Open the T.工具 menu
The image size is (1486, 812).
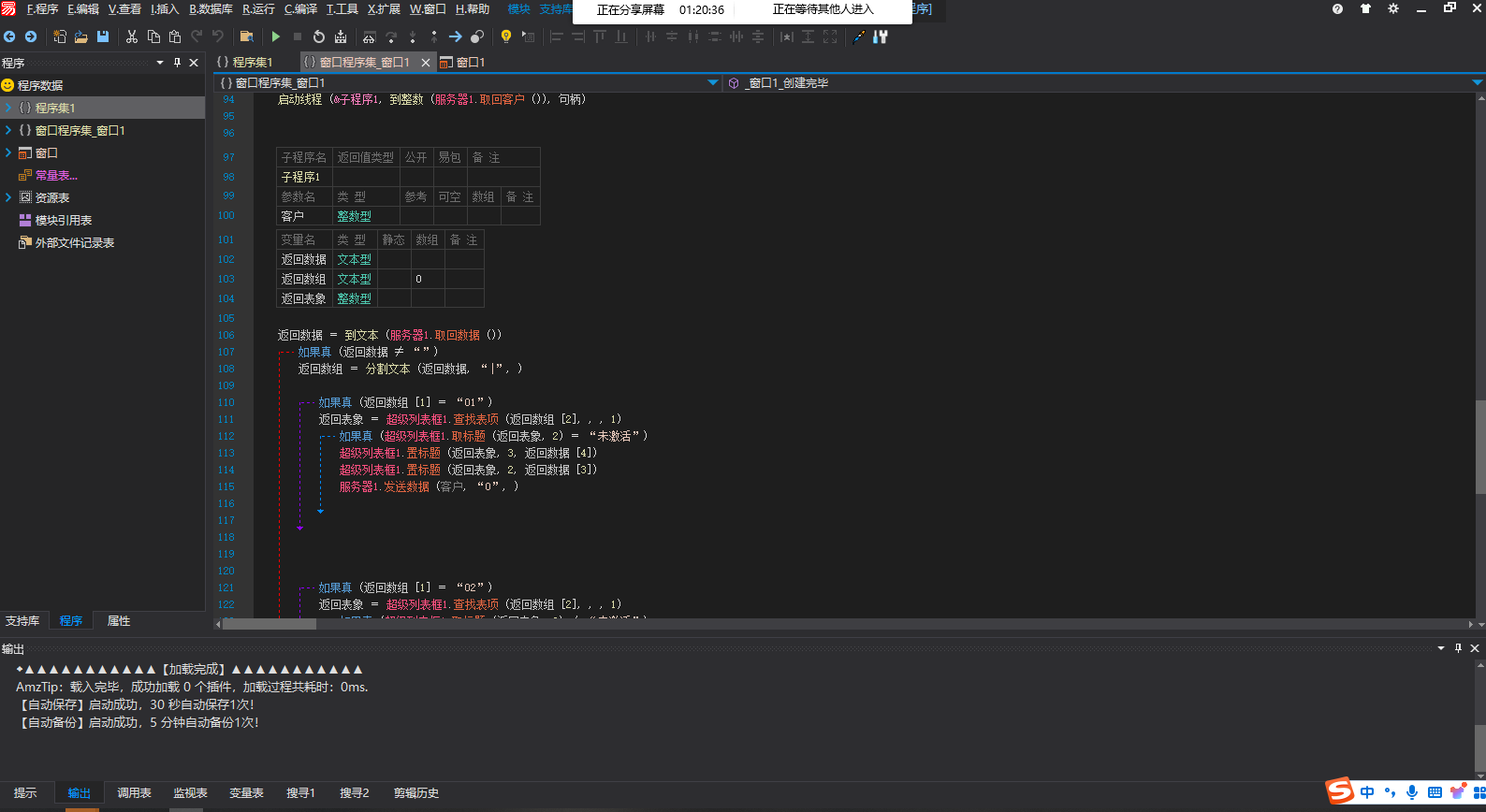tap(342, 9)
